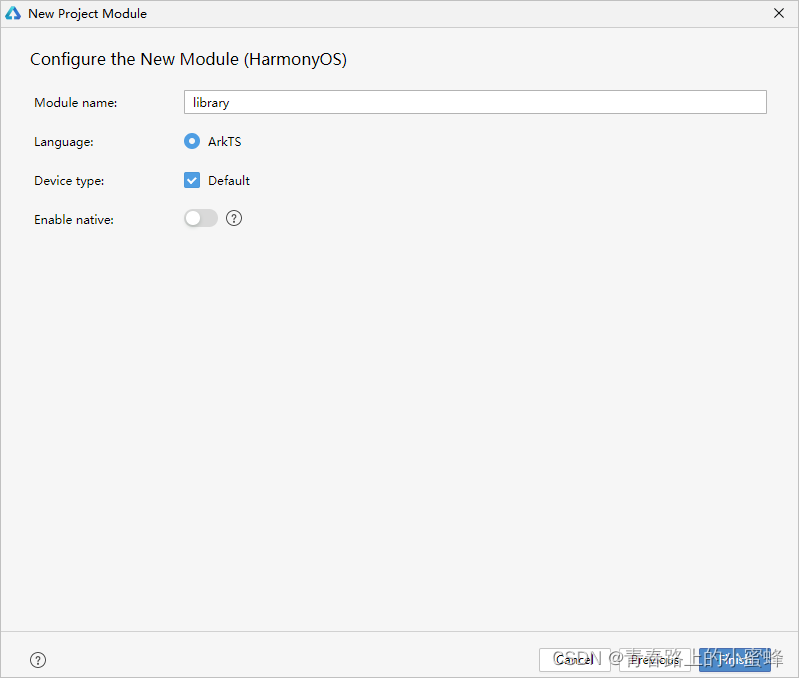Viewport: 799px width, 678px height.
Task: Open help tooltip beside Enable native toggle
Action: [x=234, y=218]
